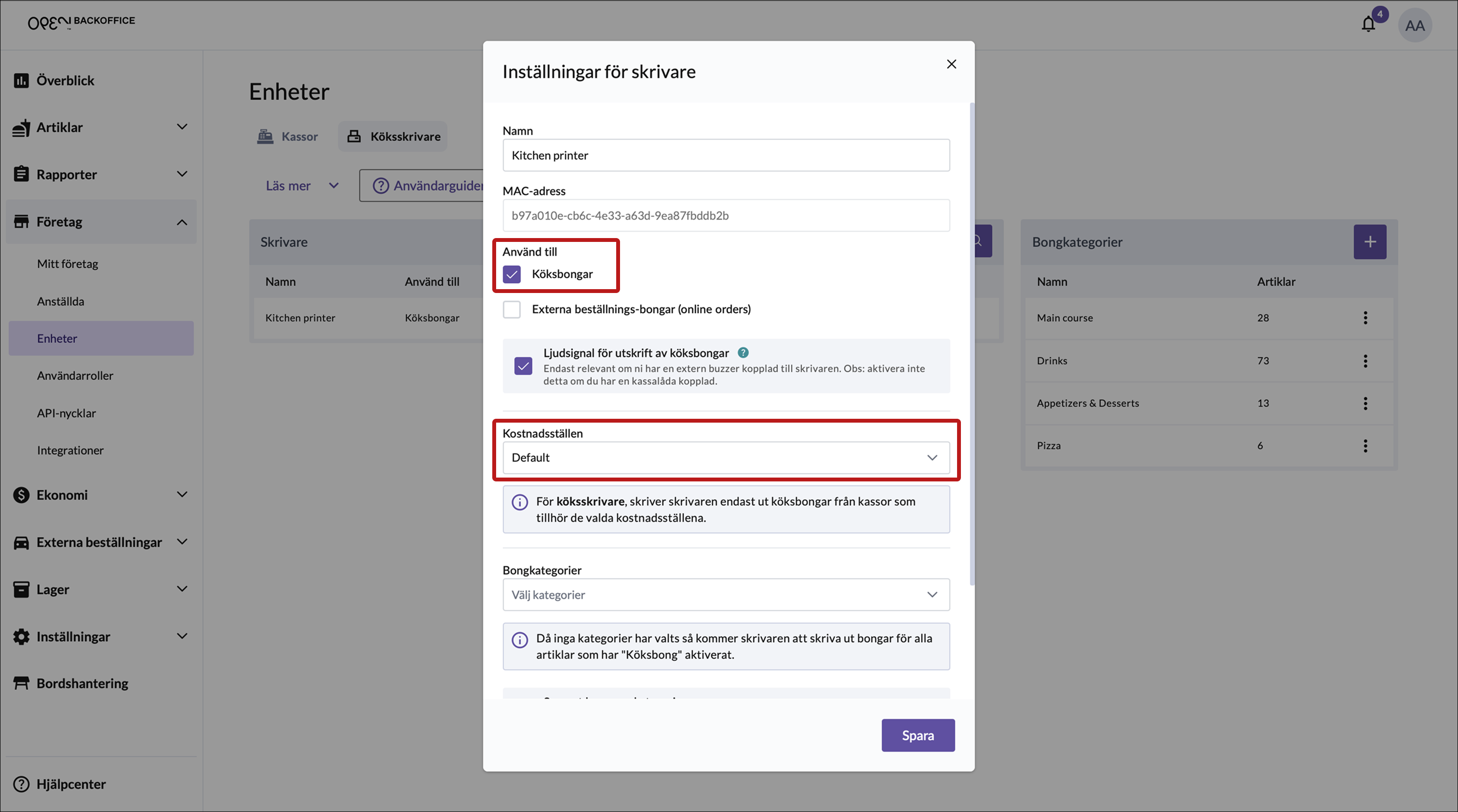1458x812 pixels.
Task: Click the plus icon in Bongkategorier
Action: (x=1370, y=242)
